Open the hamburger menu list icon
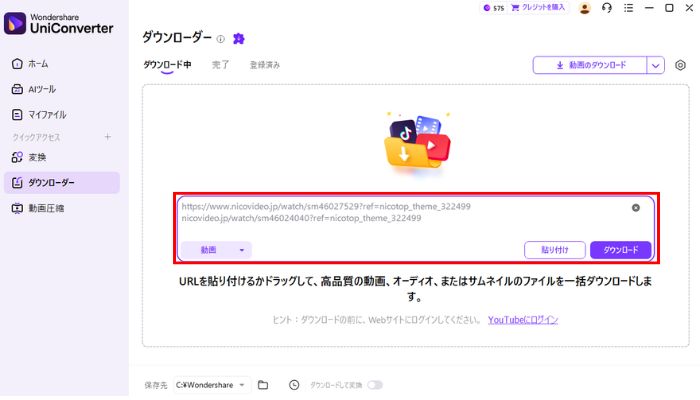The height and width of the screenshot is (400, 700). pos(629,8)
